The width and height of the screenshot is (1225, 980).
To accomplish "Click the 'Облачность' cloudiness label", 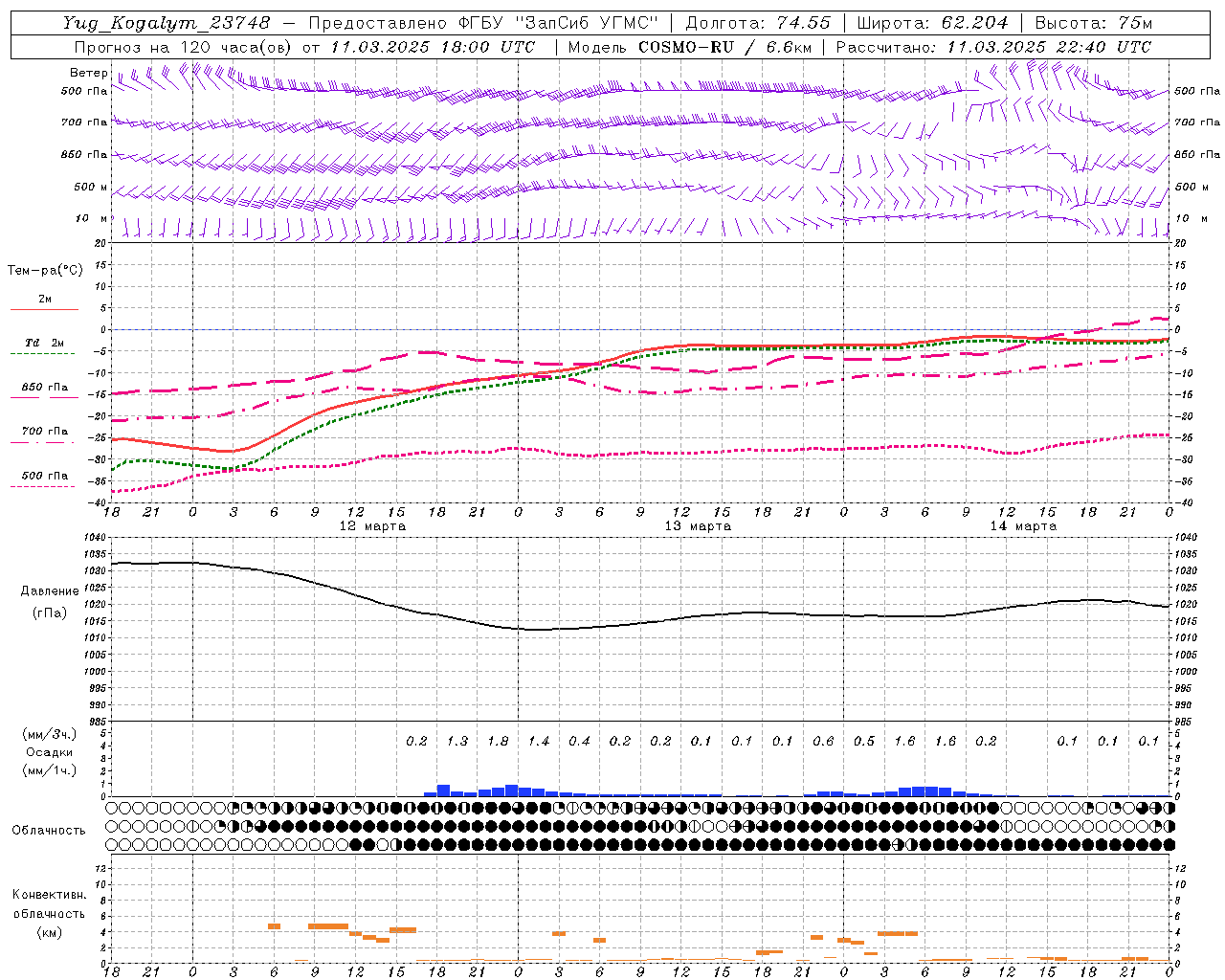I will click(x=49, y=831).
